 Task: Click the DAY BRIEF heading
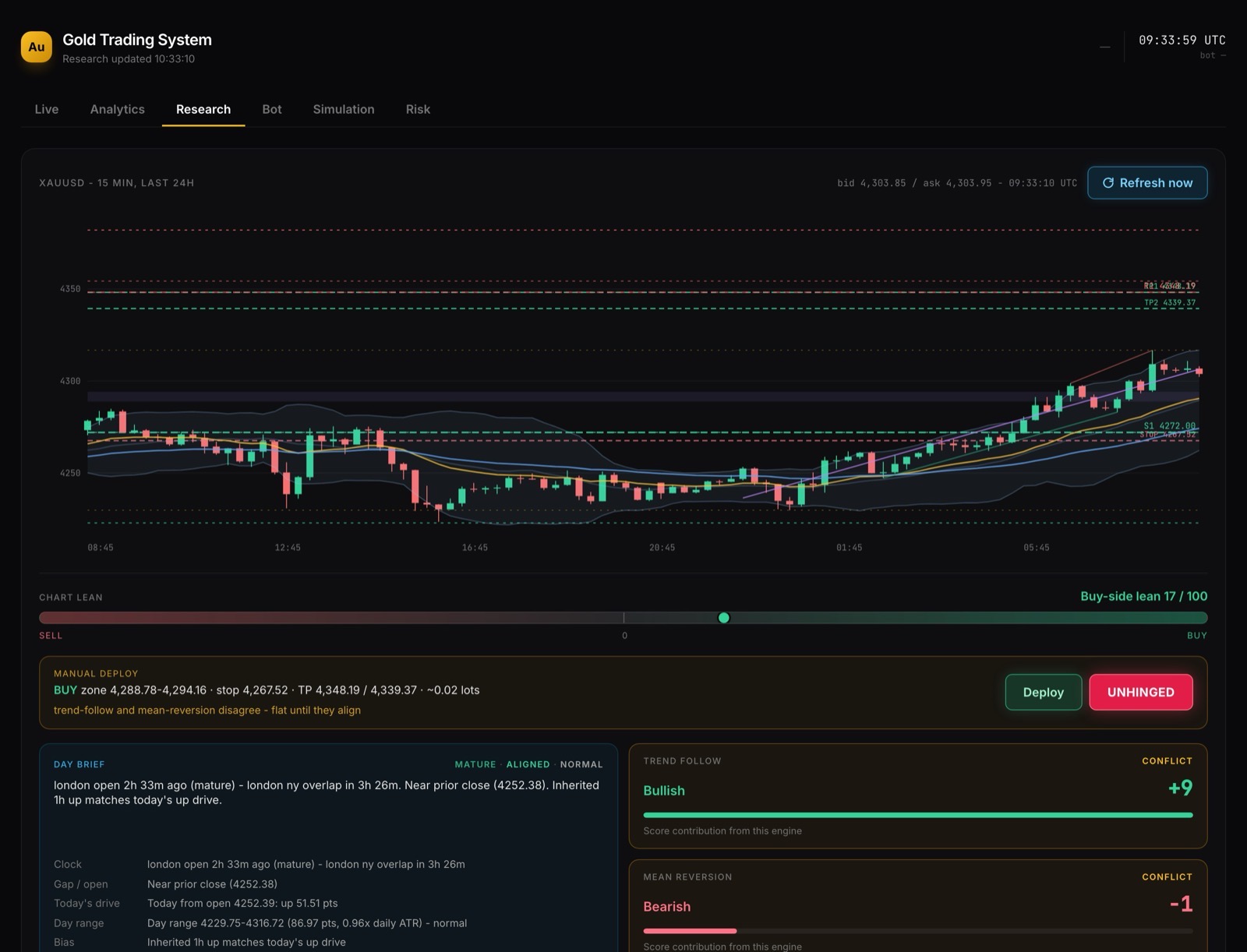click(x=79, y=764)
